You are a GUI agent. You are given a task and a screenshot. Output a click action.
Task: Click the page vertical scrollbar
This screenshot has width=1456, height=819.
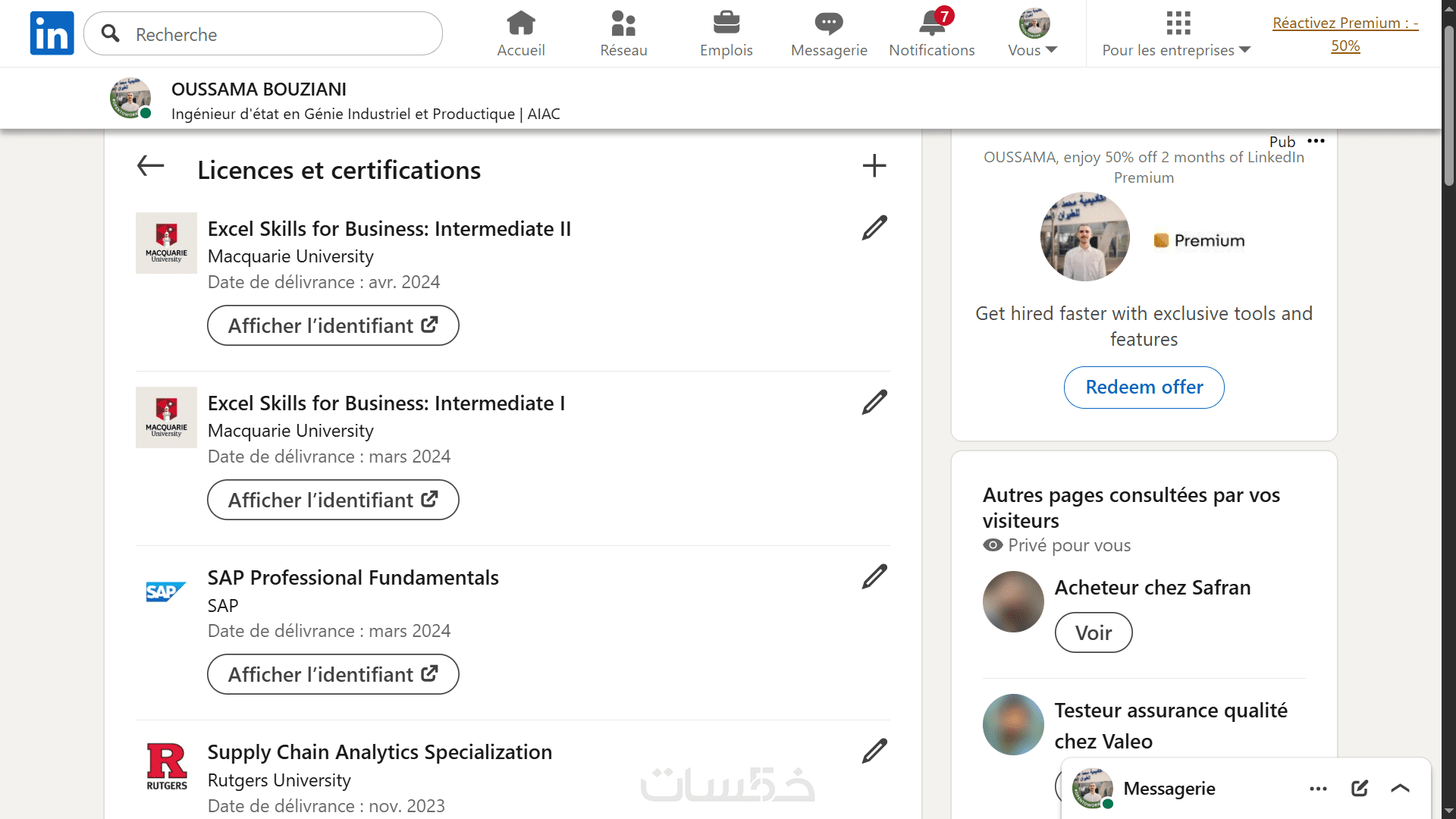[1448, 106]
